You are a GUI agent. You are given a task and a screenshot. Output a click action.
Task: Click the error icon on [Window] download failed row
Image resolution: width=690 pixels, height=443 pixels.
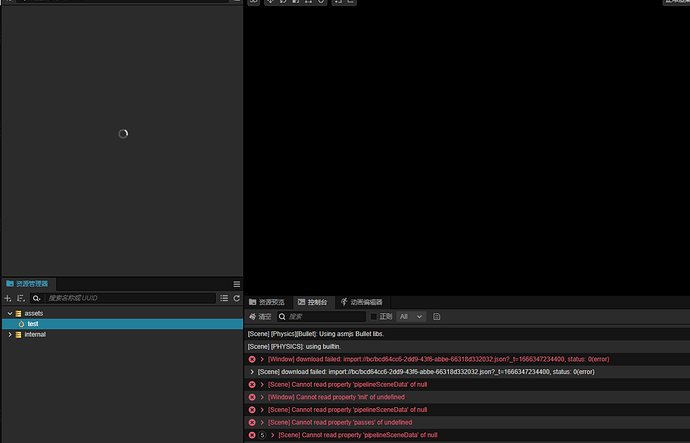point(252,359)
